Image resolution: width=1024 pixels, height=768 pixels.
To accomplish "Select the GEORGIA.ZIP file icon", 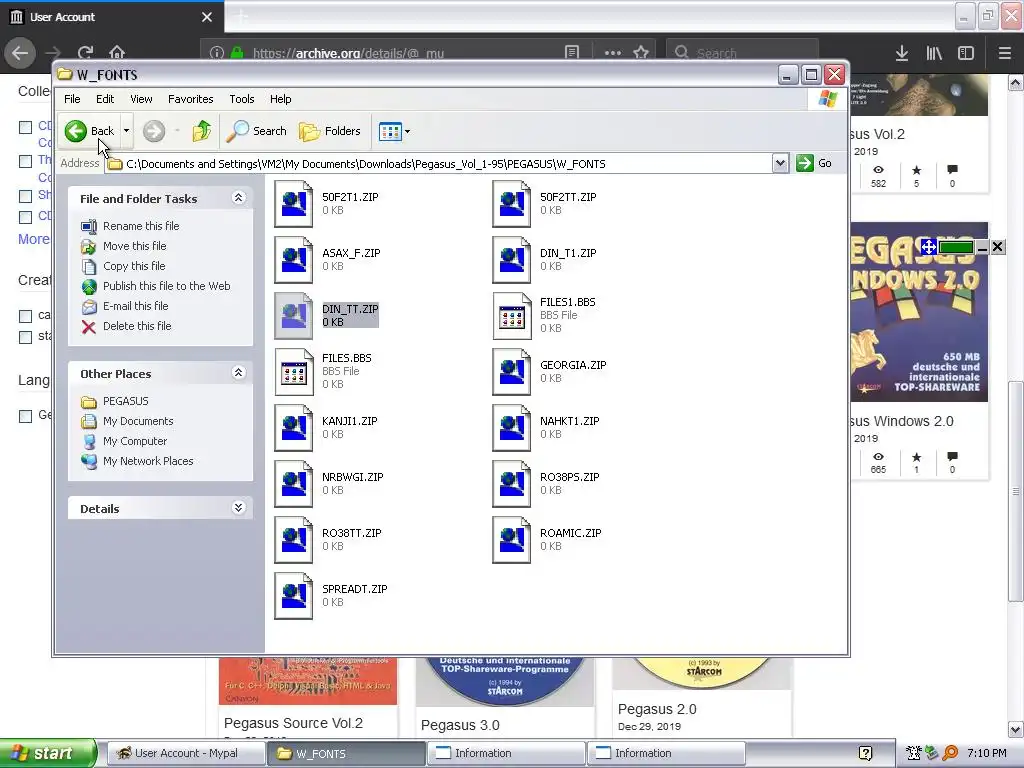I will pos(511,372).
